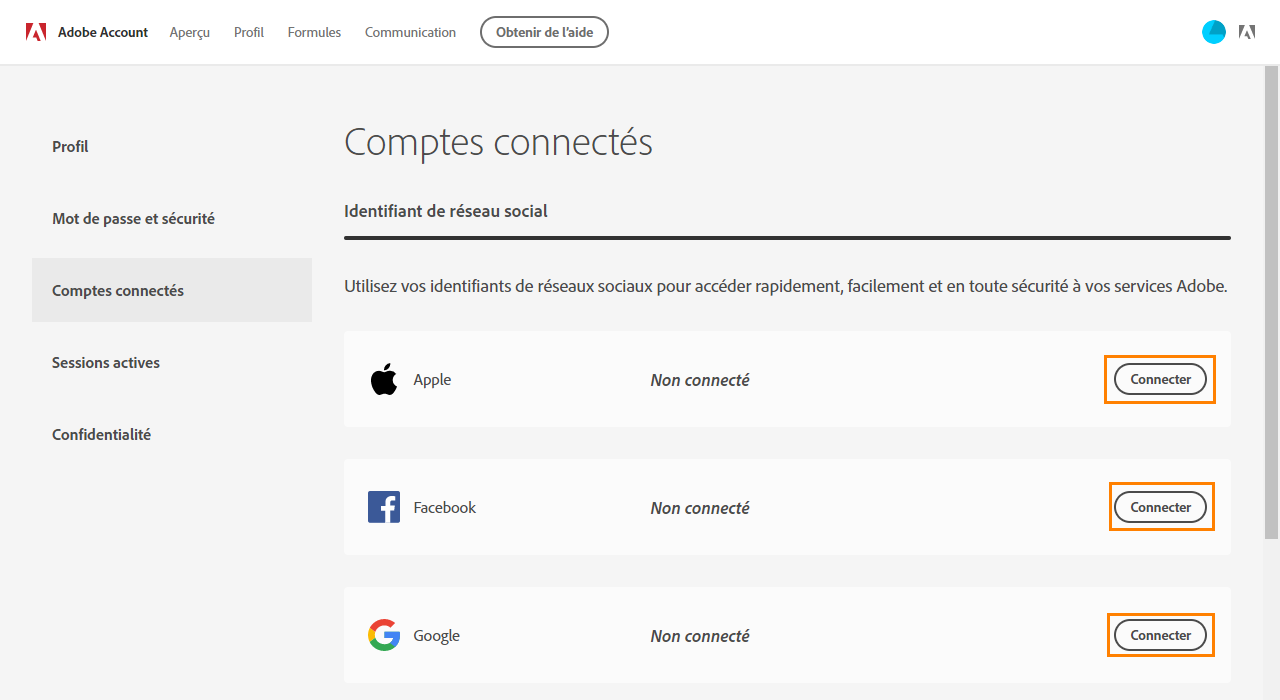This screenshot has height=700, width=1280.
Task: Open the user profile avatar
Action: point(1214,32)
